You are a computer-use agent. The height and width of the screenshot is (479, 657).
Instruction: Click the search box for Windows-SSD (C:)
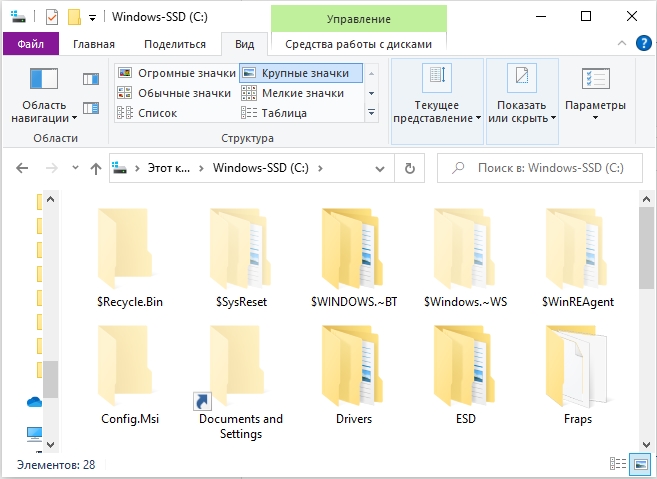pyautogui.click(x=540, y=168)
